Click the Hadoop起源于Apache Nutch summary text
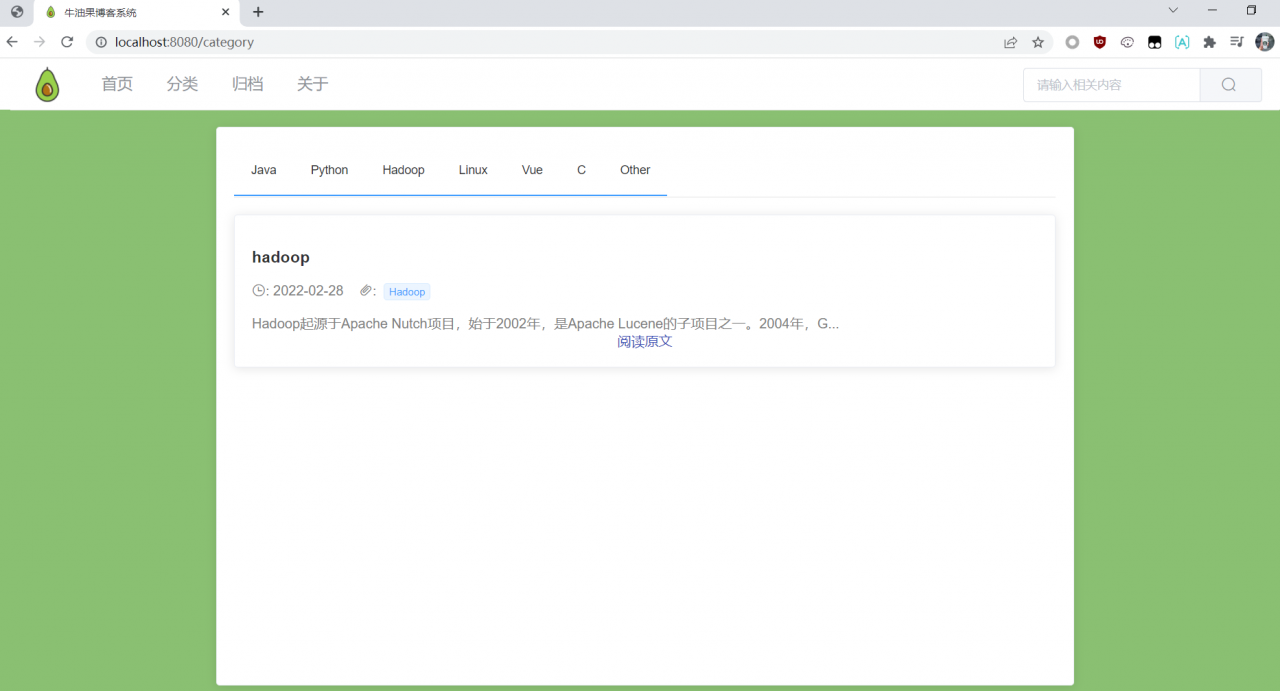1280x691 pixels. tap(545, 324)
